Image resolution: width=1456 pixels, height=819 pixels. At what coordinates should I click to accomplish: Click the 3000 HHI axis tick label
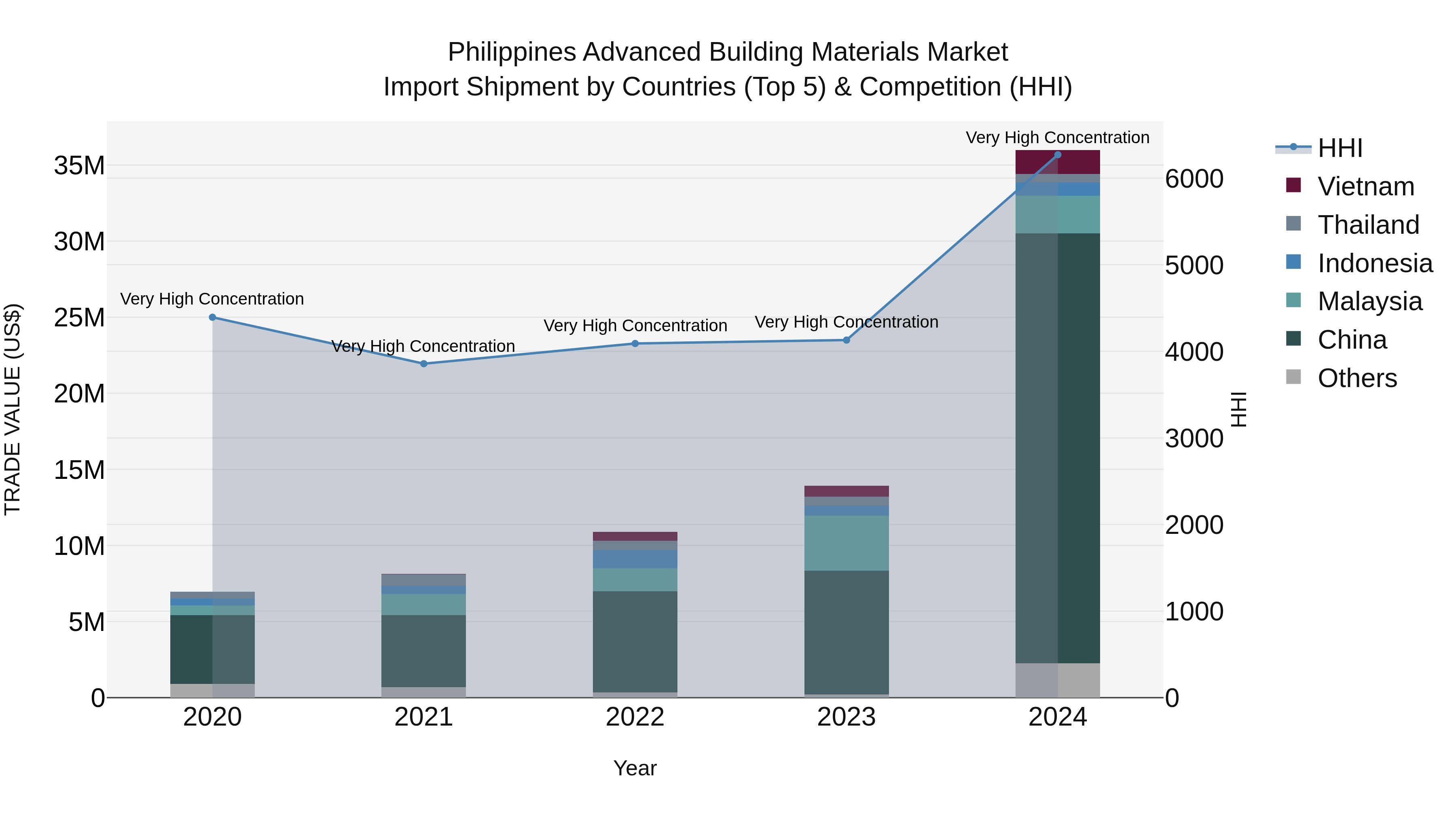(x=1194, y=438)
